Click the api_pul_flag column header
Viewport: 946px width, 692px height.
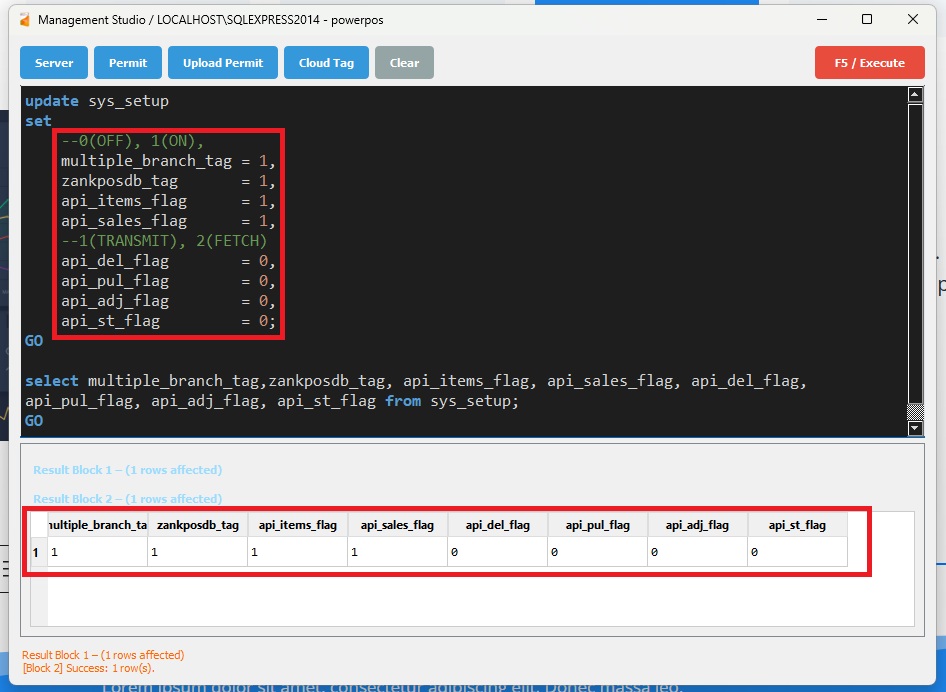pyautogui.click(x=597, y=525)
